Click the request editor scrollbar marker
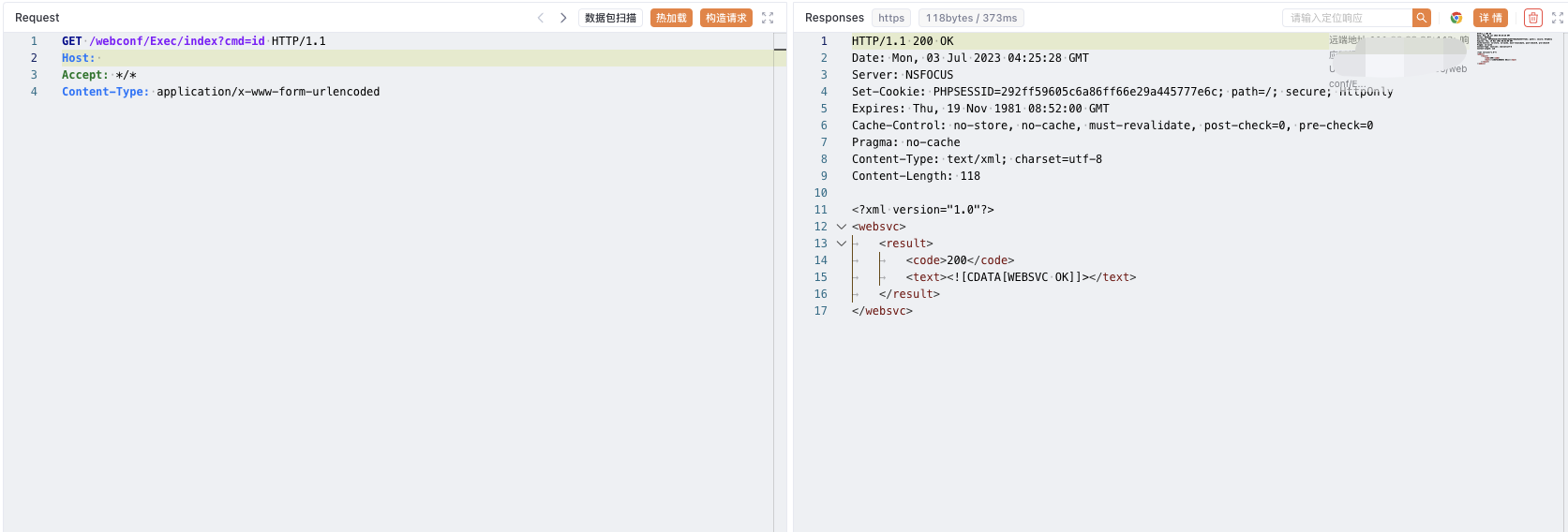Image resolution: width=1568 pixels, height=532 pixels. point(780,49)
